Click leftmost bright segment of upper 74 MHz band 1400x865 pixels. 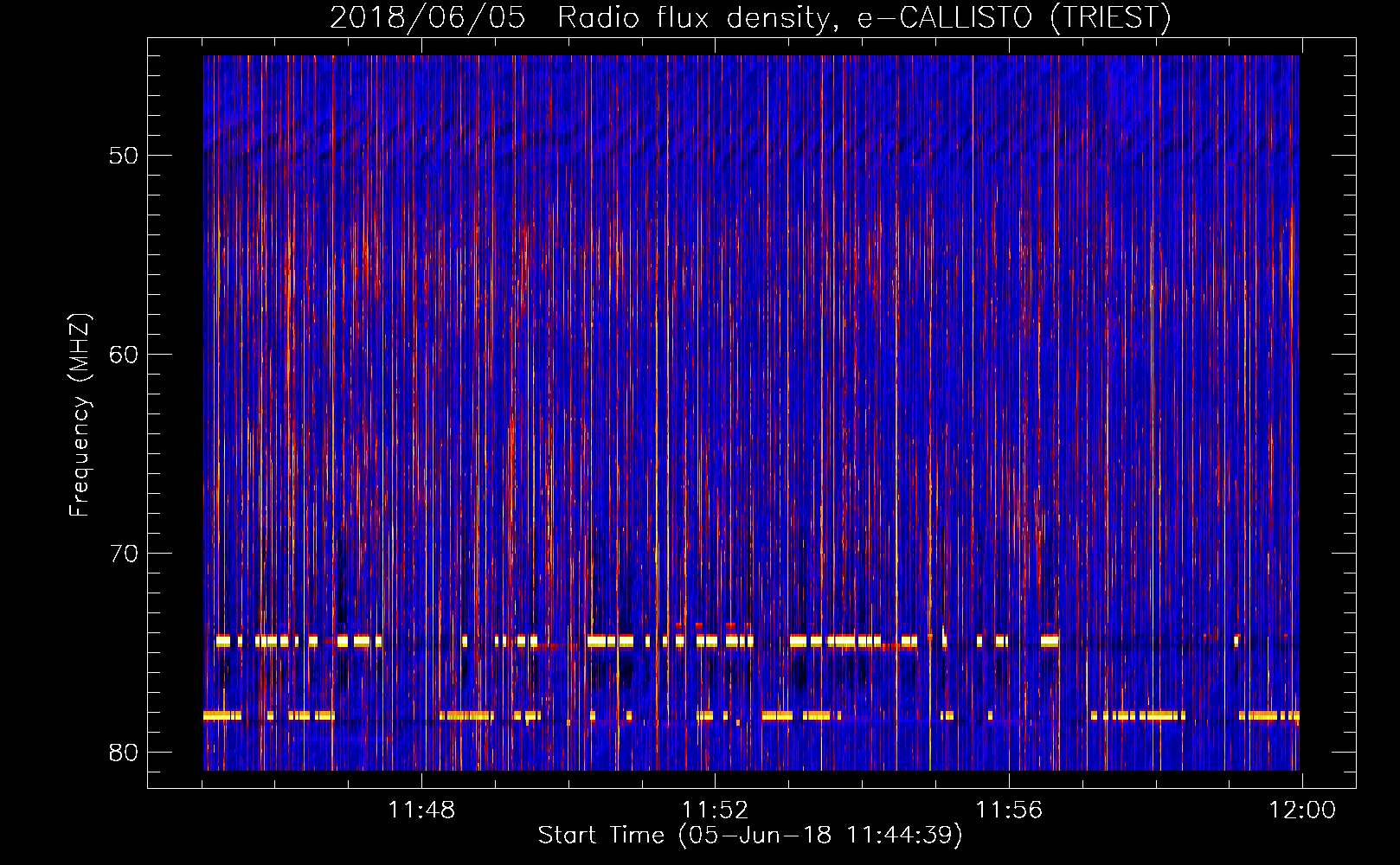click(x=222, y=641)
